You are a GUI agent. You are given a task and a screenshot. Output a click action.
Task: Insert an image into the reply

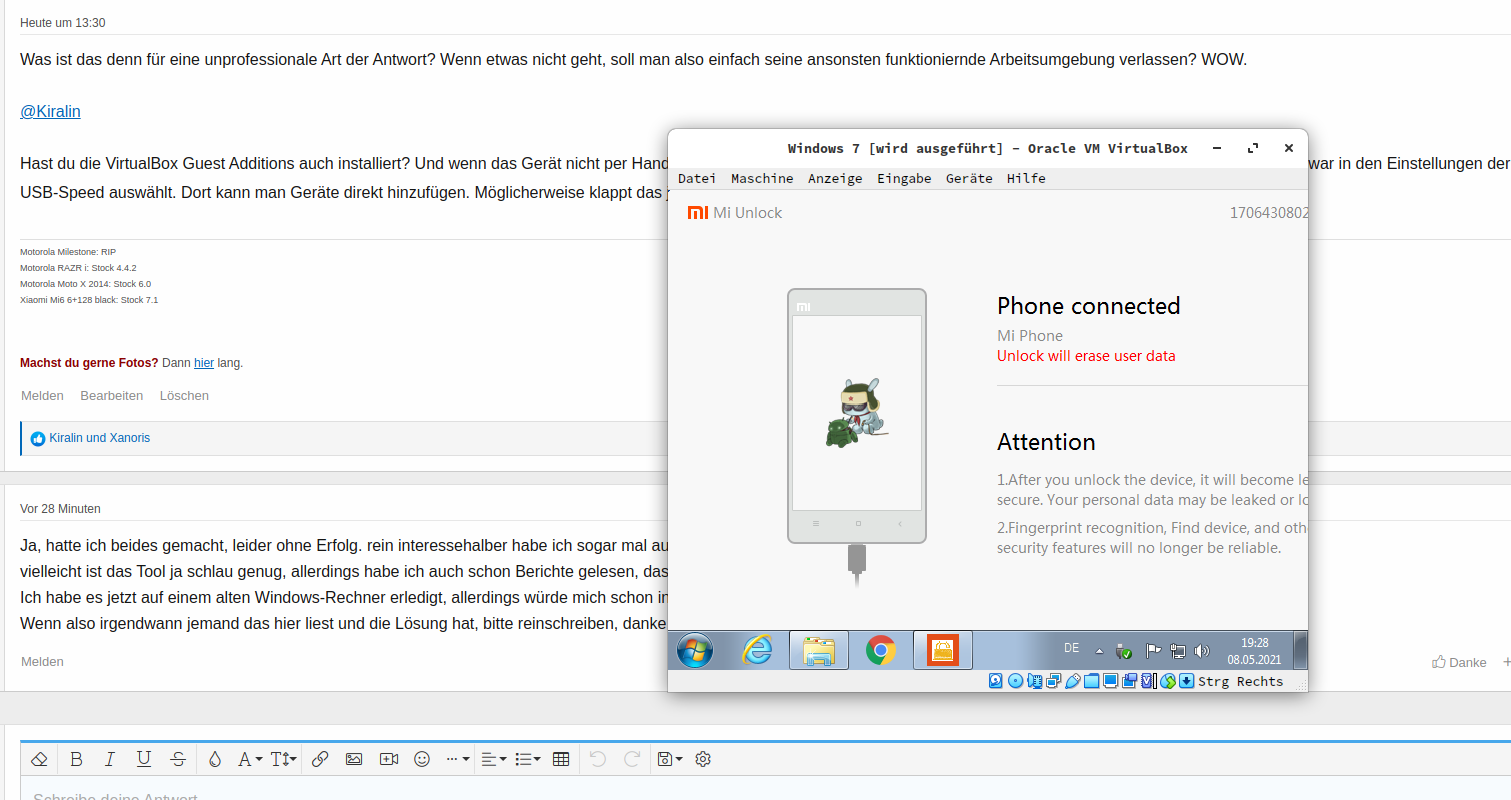pos(354,759)
